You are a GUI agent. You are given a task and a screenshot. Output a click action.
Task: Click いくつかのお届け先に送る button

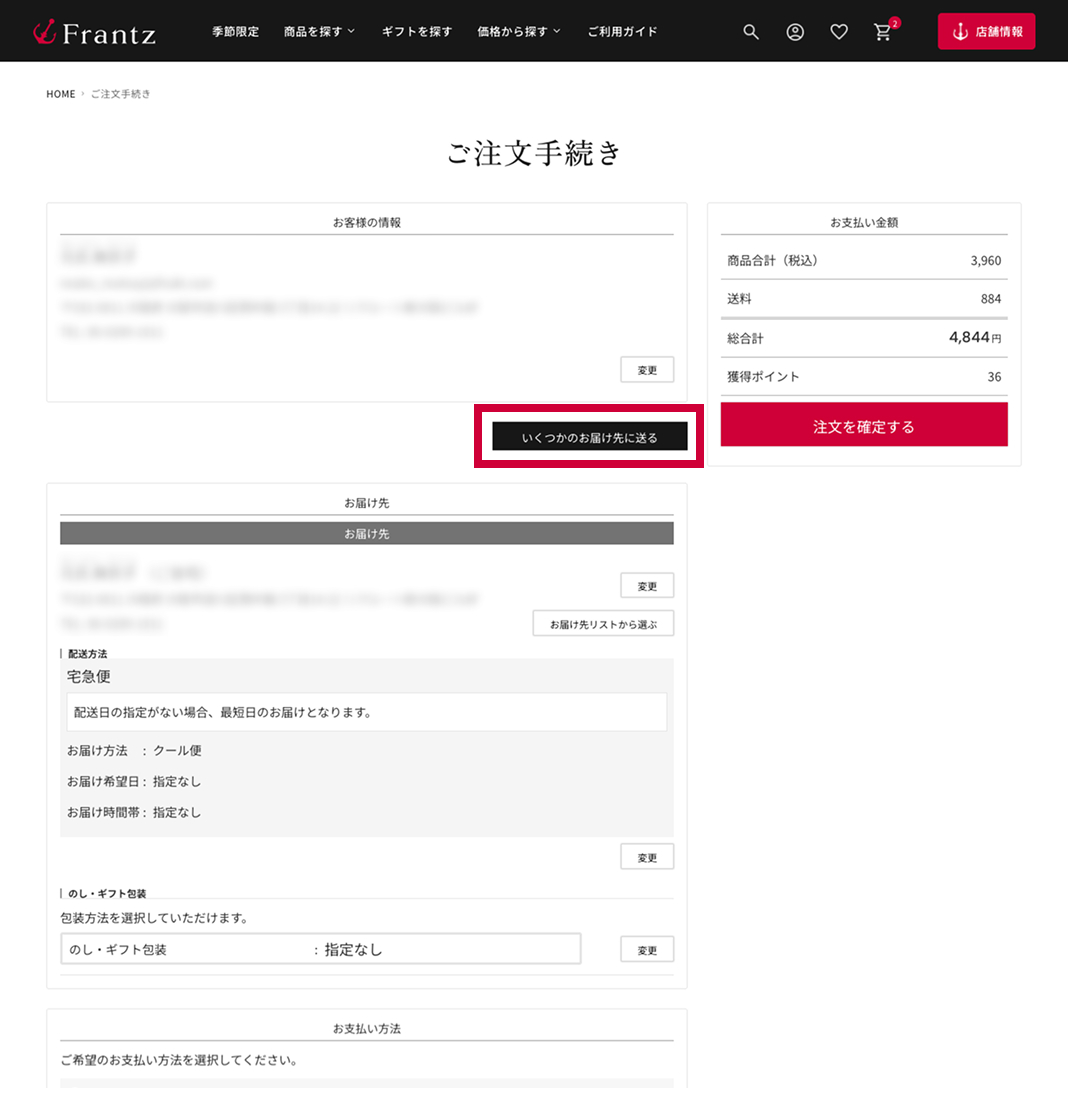pyautogui.click(x=589, y=437)
